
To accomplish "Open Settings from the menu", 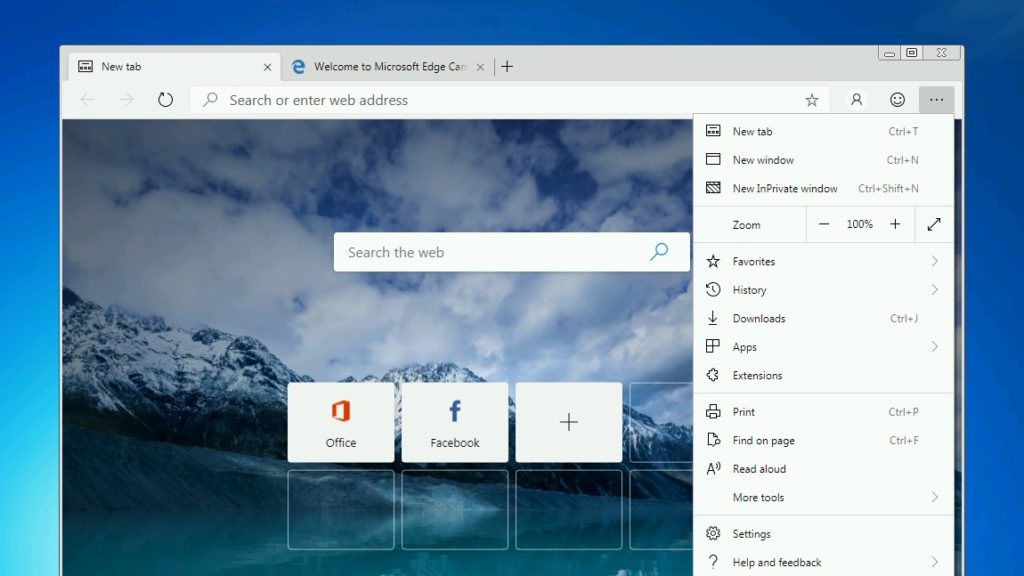I will (751, 534).
